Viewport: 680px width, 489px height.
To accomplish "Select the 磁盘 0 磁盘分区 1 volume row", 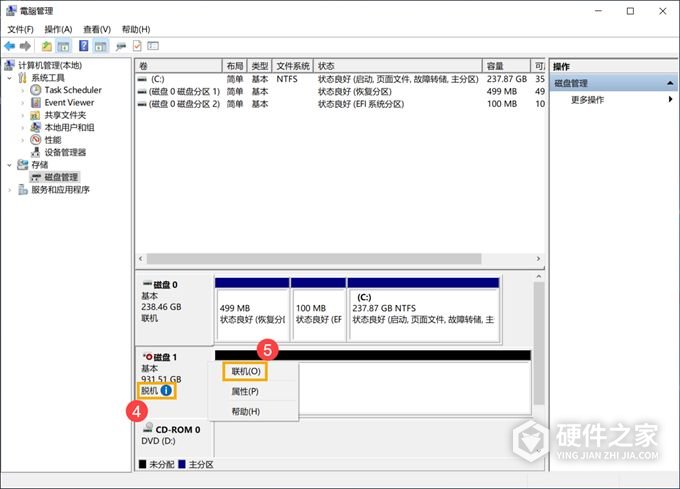I will [340, 91].
